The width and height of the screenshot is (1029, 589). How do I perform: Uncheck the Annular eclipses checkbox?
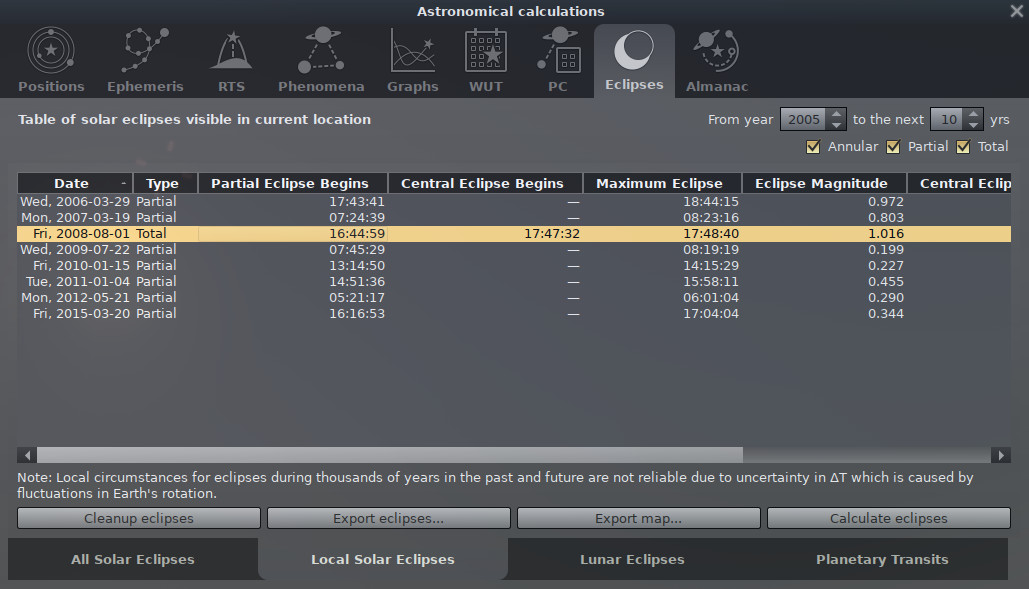point(814,147)
